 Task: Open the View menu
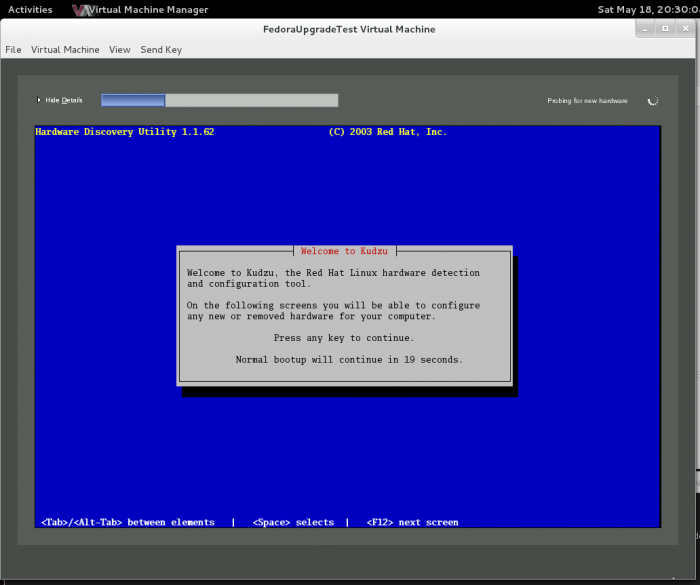(x=120, y=49)
